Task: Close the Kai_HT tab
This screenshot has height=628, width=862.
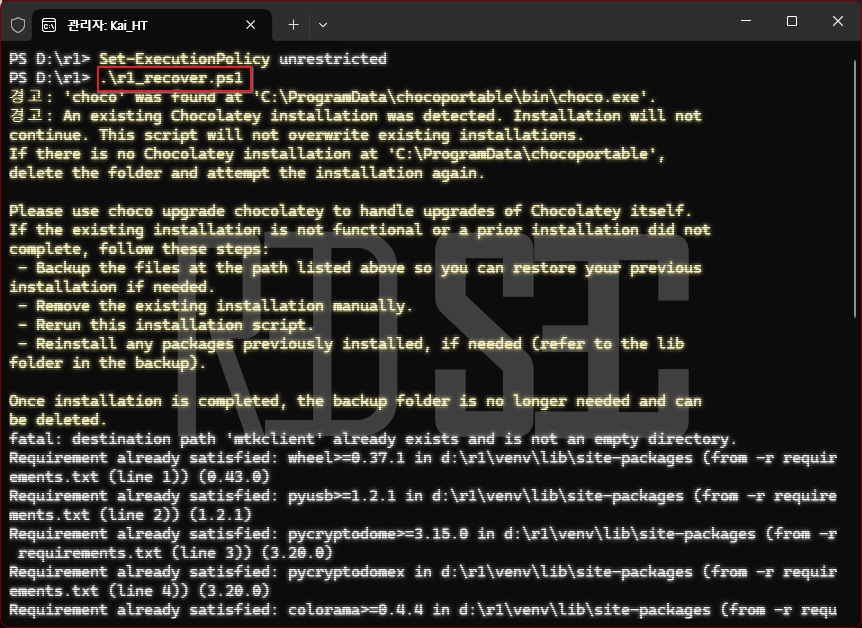Action: point(251,25)
